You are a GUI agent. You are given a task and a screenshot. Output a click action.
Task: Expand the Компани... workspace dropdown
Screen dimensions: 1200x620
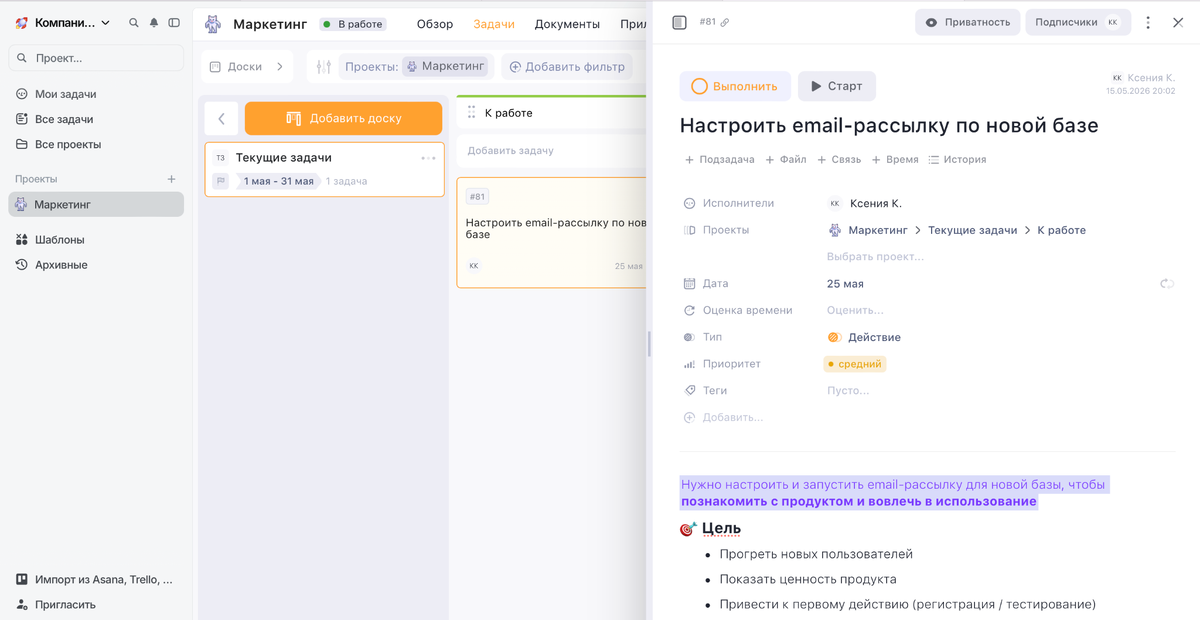(63, 23)
